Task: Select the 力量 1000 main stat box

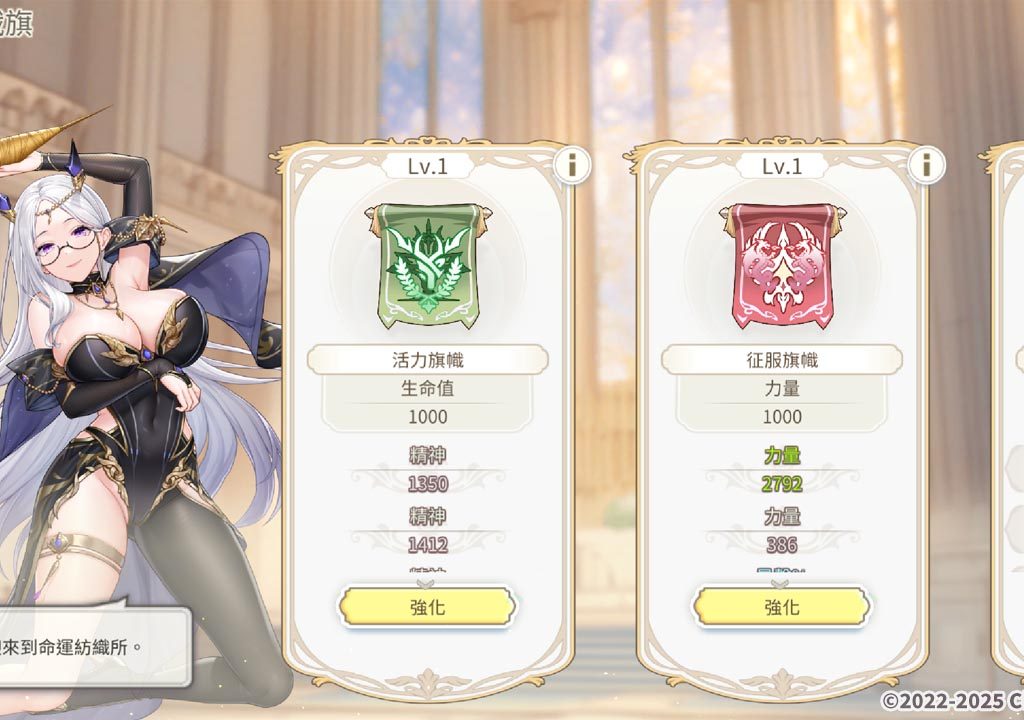Action: pos(782,402)
